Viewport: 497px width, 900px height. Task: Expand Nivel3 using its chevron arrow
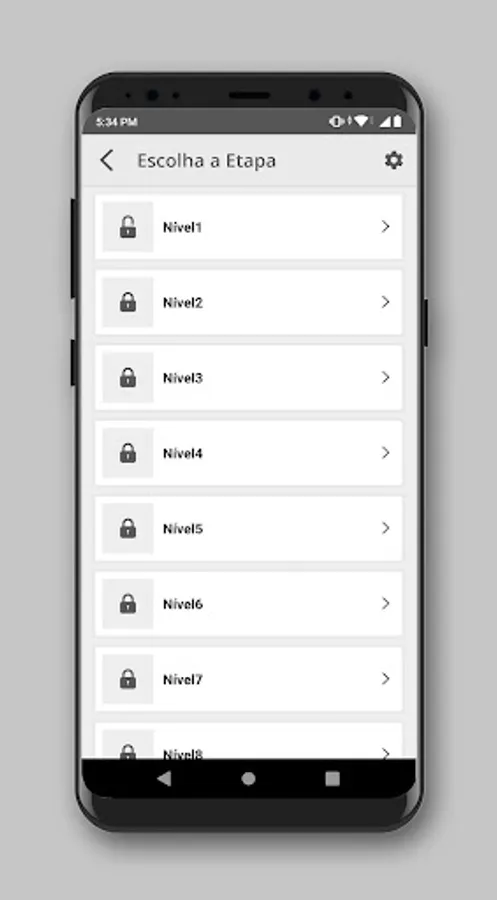click(386, 377)
